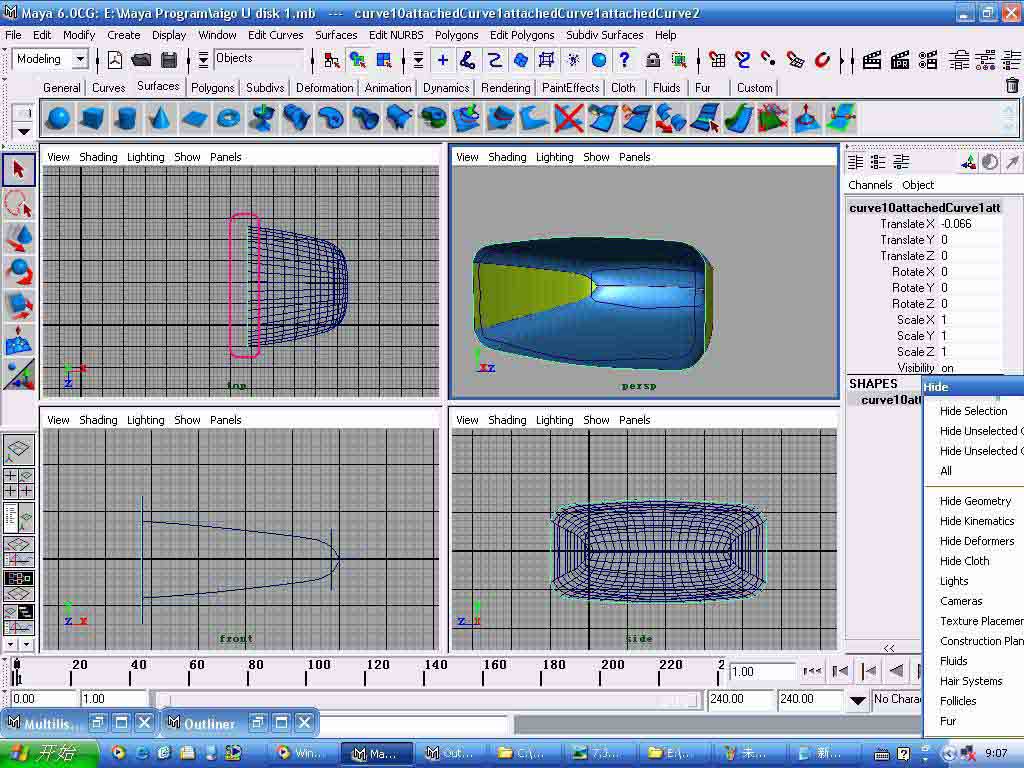The height and width of the screenshot is (768, 1024).
Task: Open the Panels menu of the top viewport
Action: (x=225, y=157)
